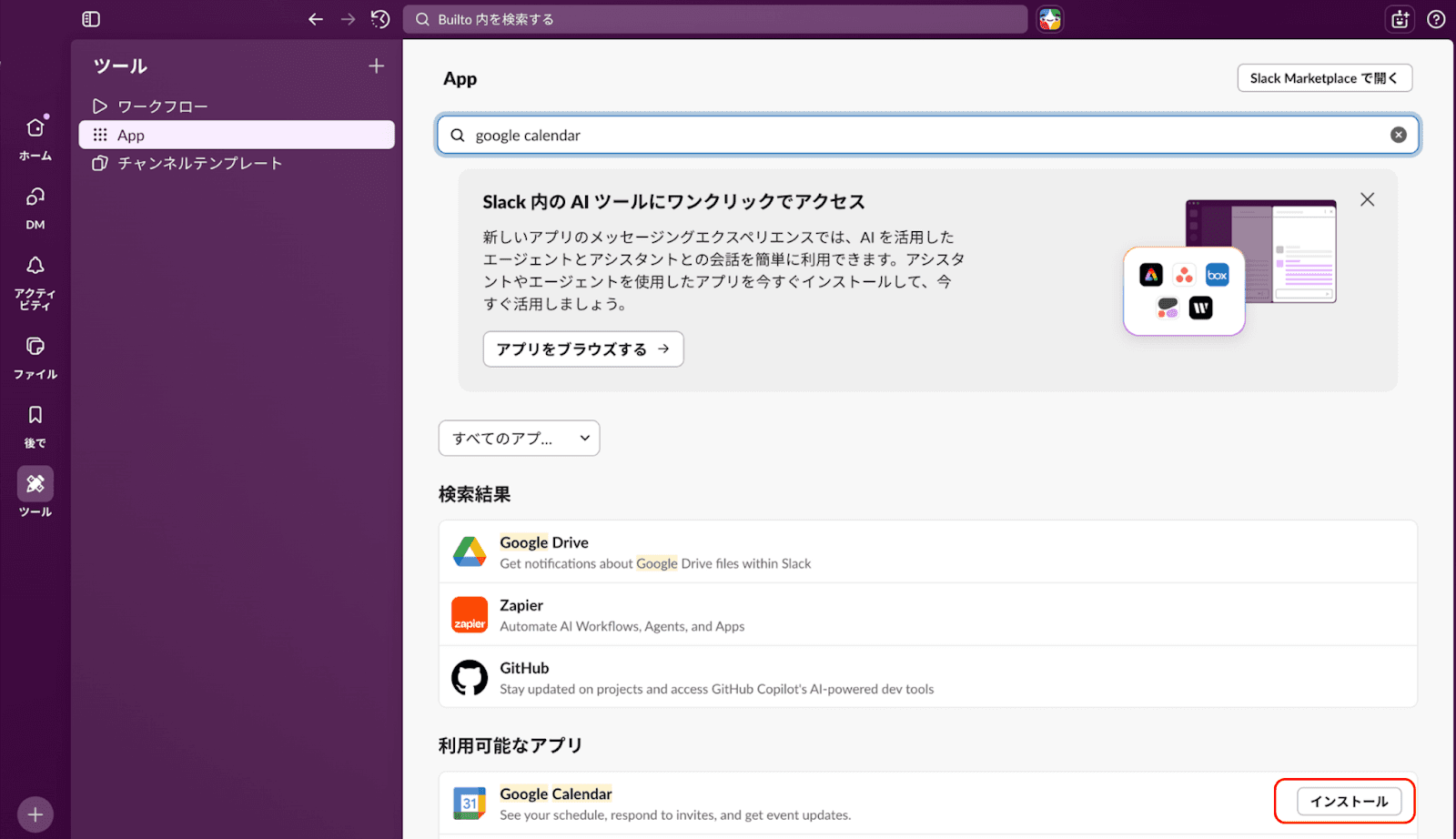
Task: Click the Google Drive logo icon
Action: tap(470, 551)
